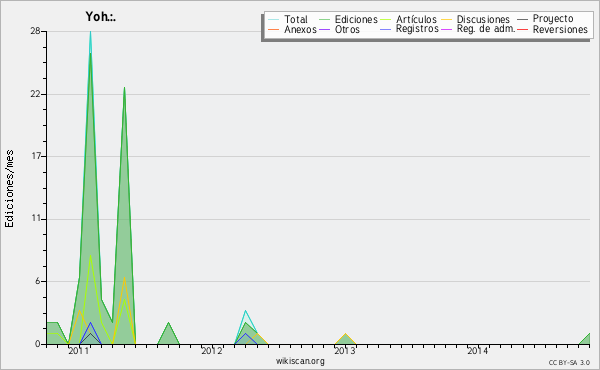Click the Otros legend entry

tap(347, 29)
